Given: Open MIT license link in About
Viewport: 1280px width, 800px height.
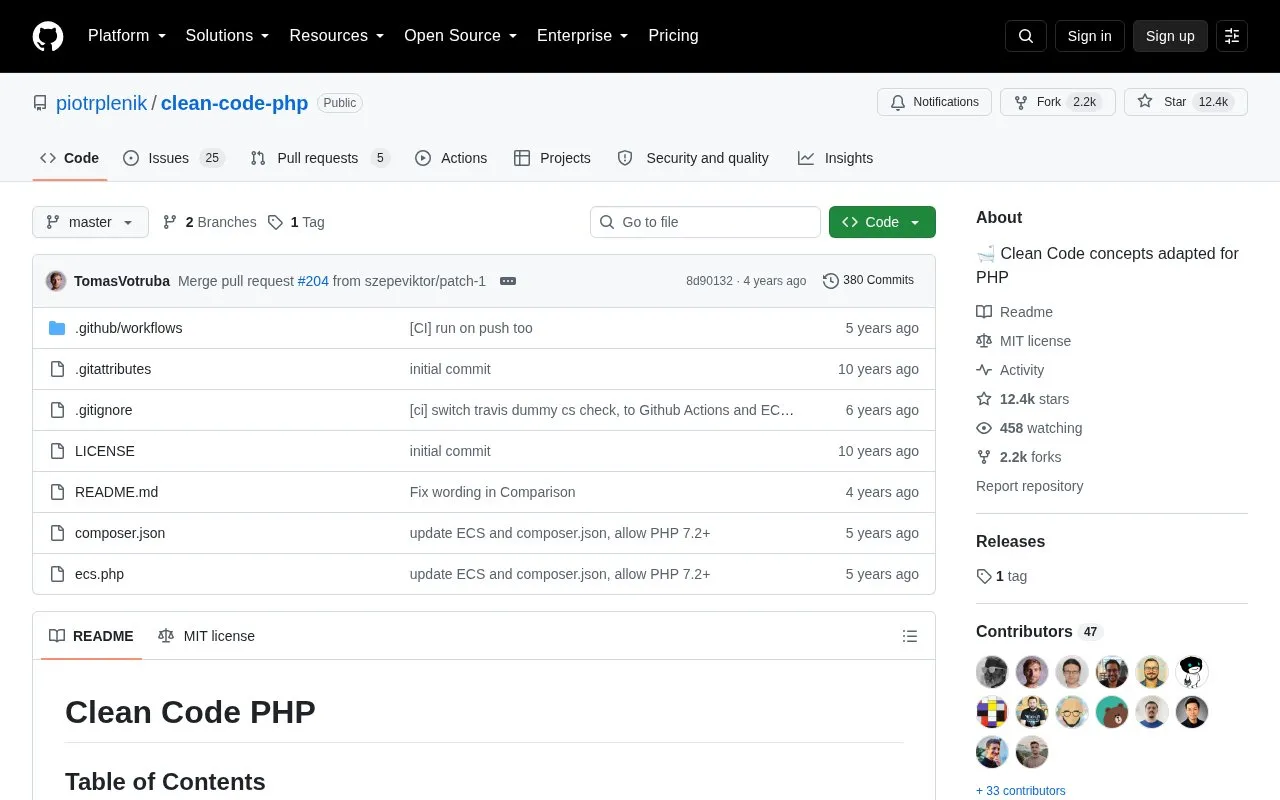Looking at the screenshot, I should click(x=1023, y=341).
